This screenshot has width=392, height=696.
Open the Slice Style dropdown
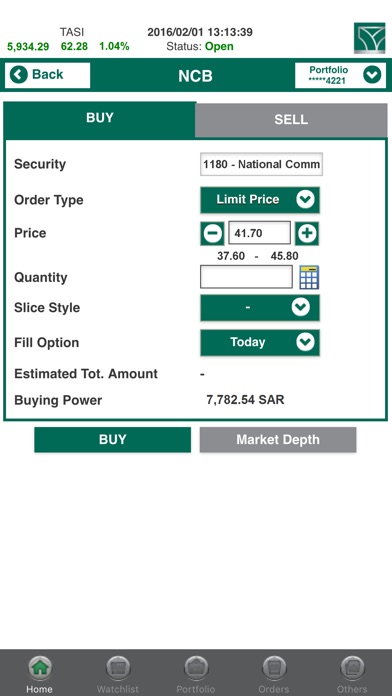click(x=260, y=307)
